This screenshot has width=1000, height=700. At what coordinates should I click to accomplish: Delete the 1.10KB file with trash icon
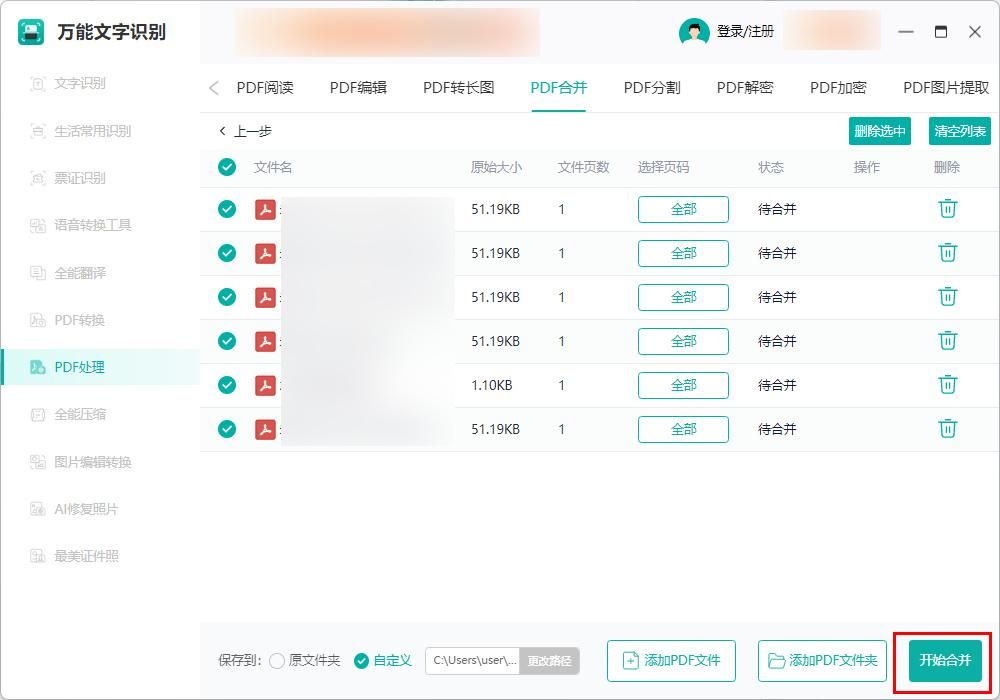[948, 384]
